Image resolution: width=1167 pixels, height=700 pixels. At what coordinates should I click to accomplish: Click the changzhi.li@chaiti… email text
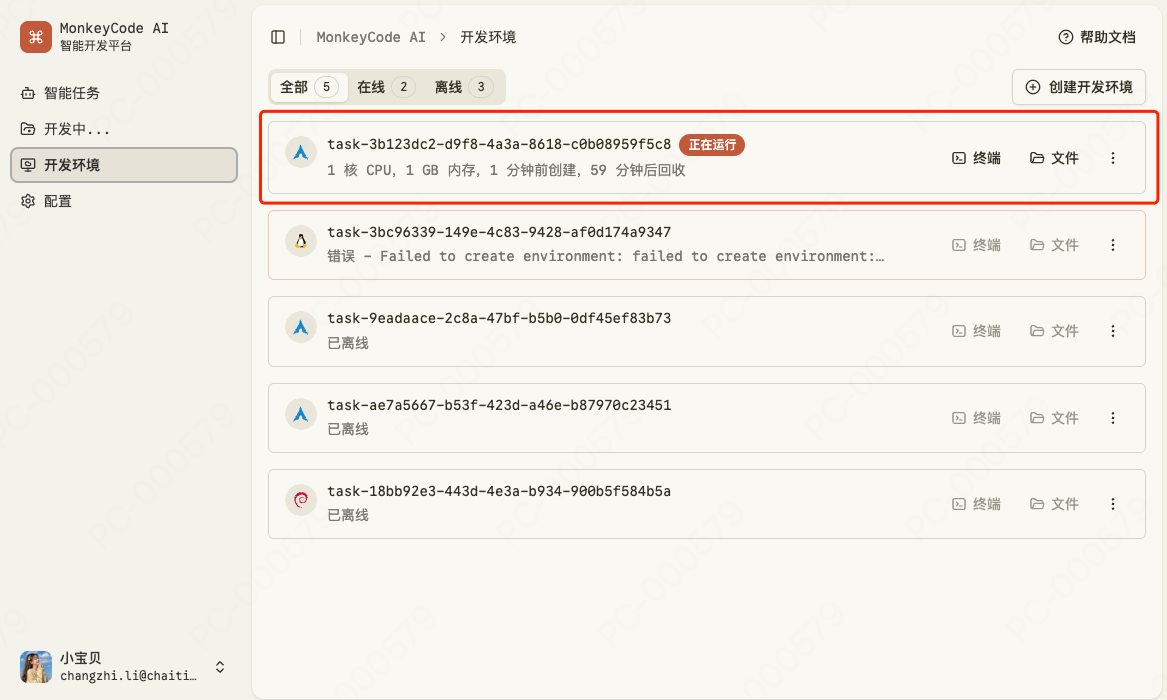129,675
